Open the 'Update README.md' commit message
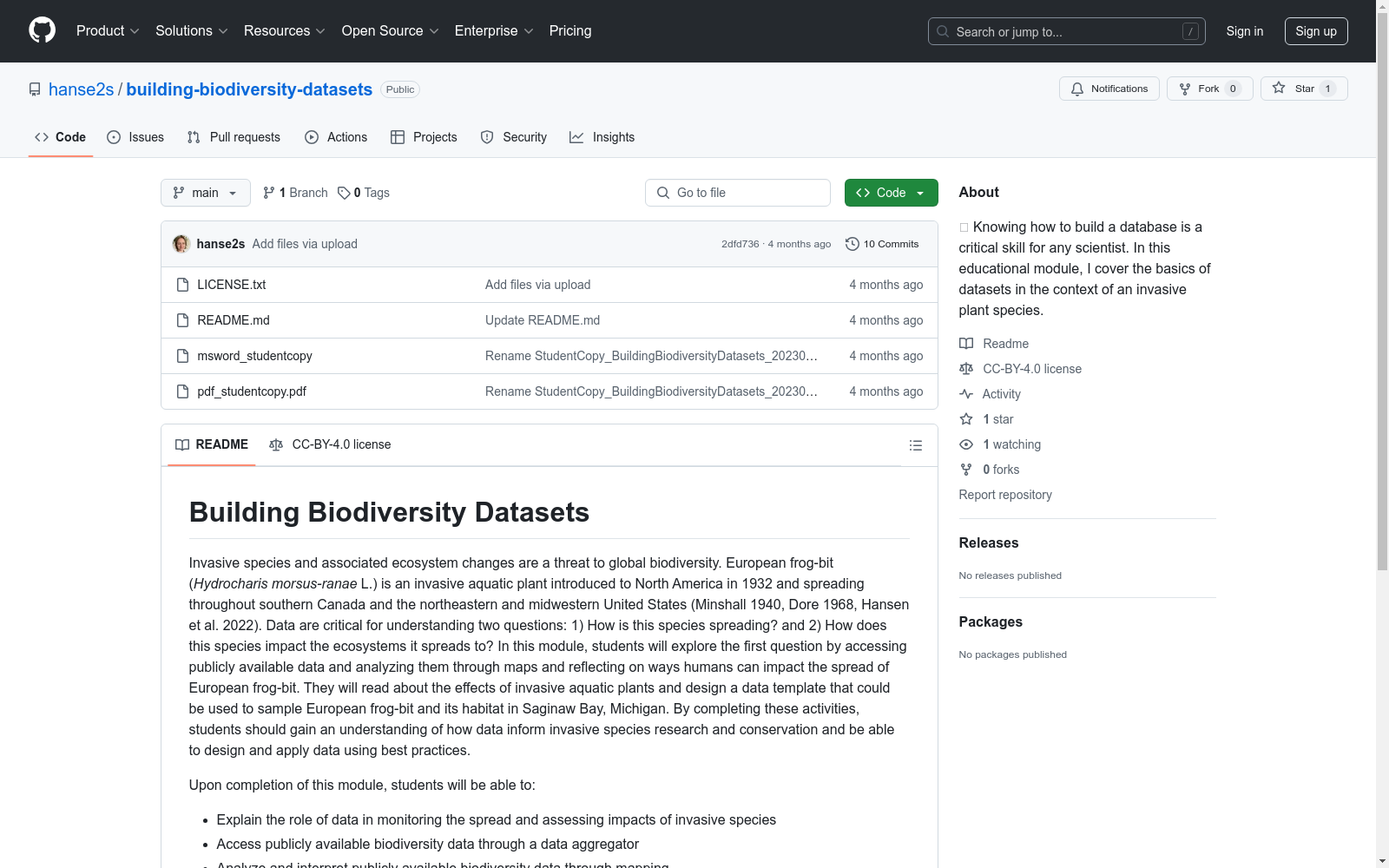Viewport: 1389px width, 868px height. (x=543, y=320)
